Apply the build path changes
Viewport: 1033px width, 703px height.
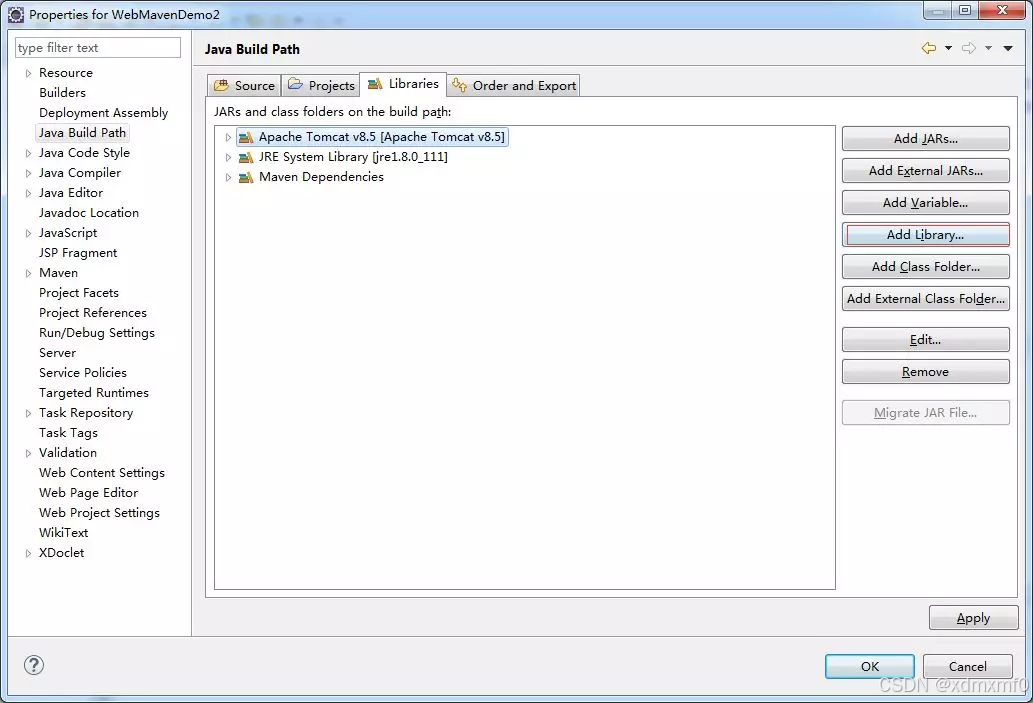coord(973,618)
